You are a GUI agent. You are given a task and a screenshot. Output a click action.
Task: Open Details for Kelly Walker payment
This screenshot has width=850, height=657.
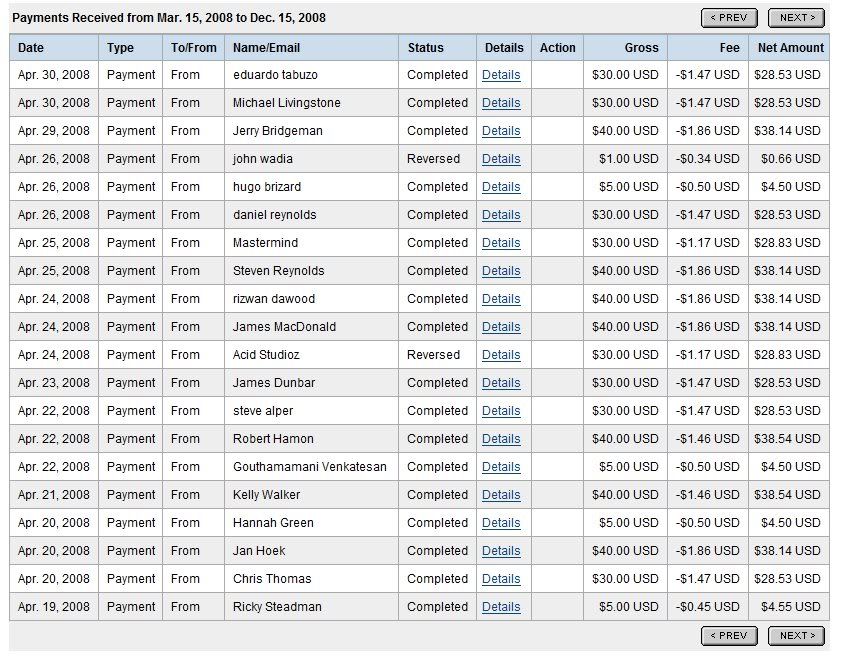[501, 495]
